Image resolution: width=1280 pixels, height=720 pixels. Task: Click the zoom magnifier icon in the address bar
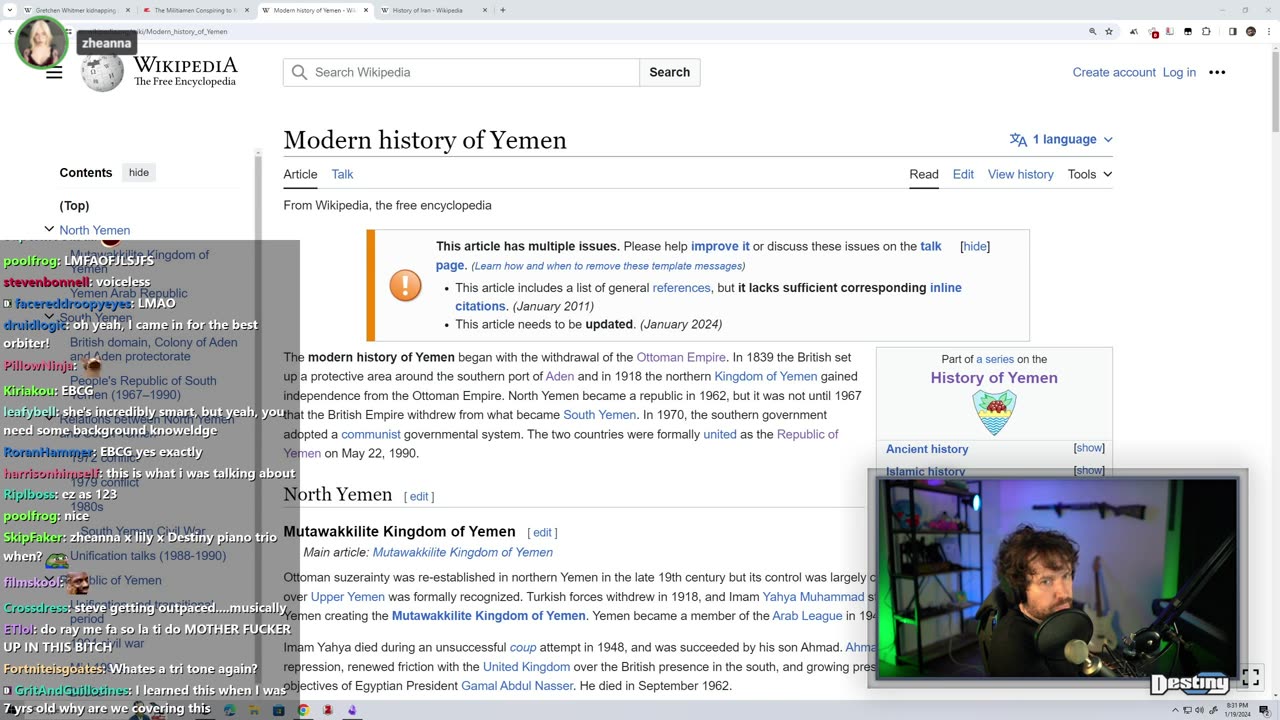coord(1092,32)
